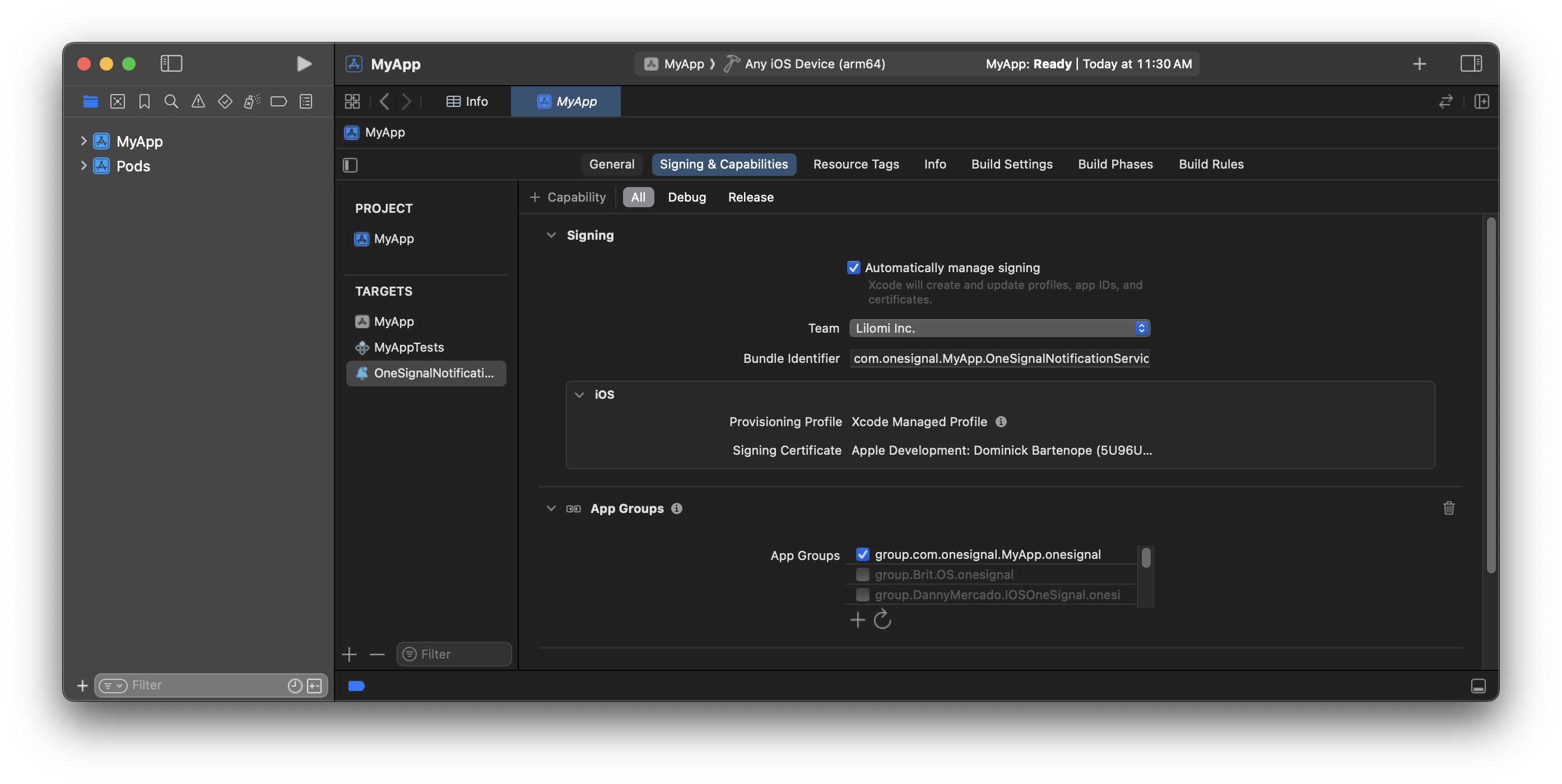Viewport: 1562px width, 784px height.
Task: Click the app groups list scrollbar
Action: pos(1145,557)
